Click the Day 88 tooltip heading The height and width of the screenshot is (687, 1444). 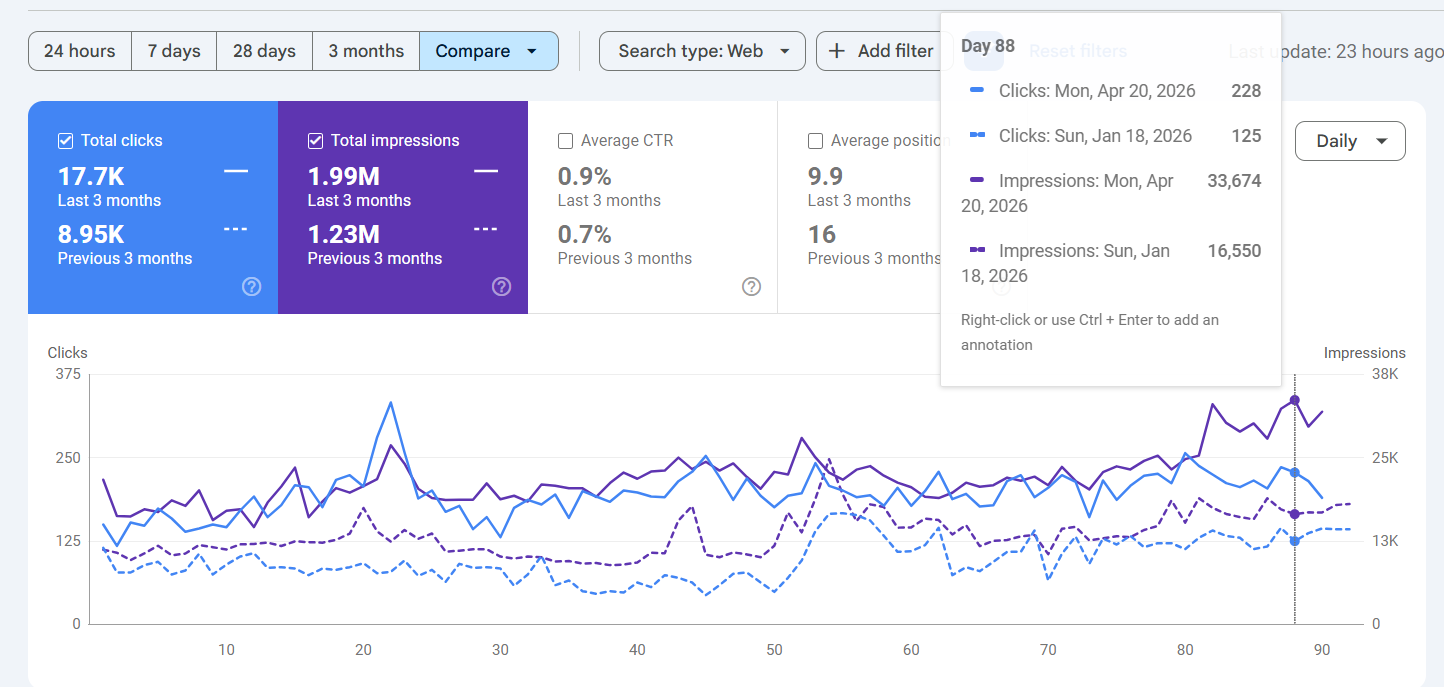click(988, 46)
